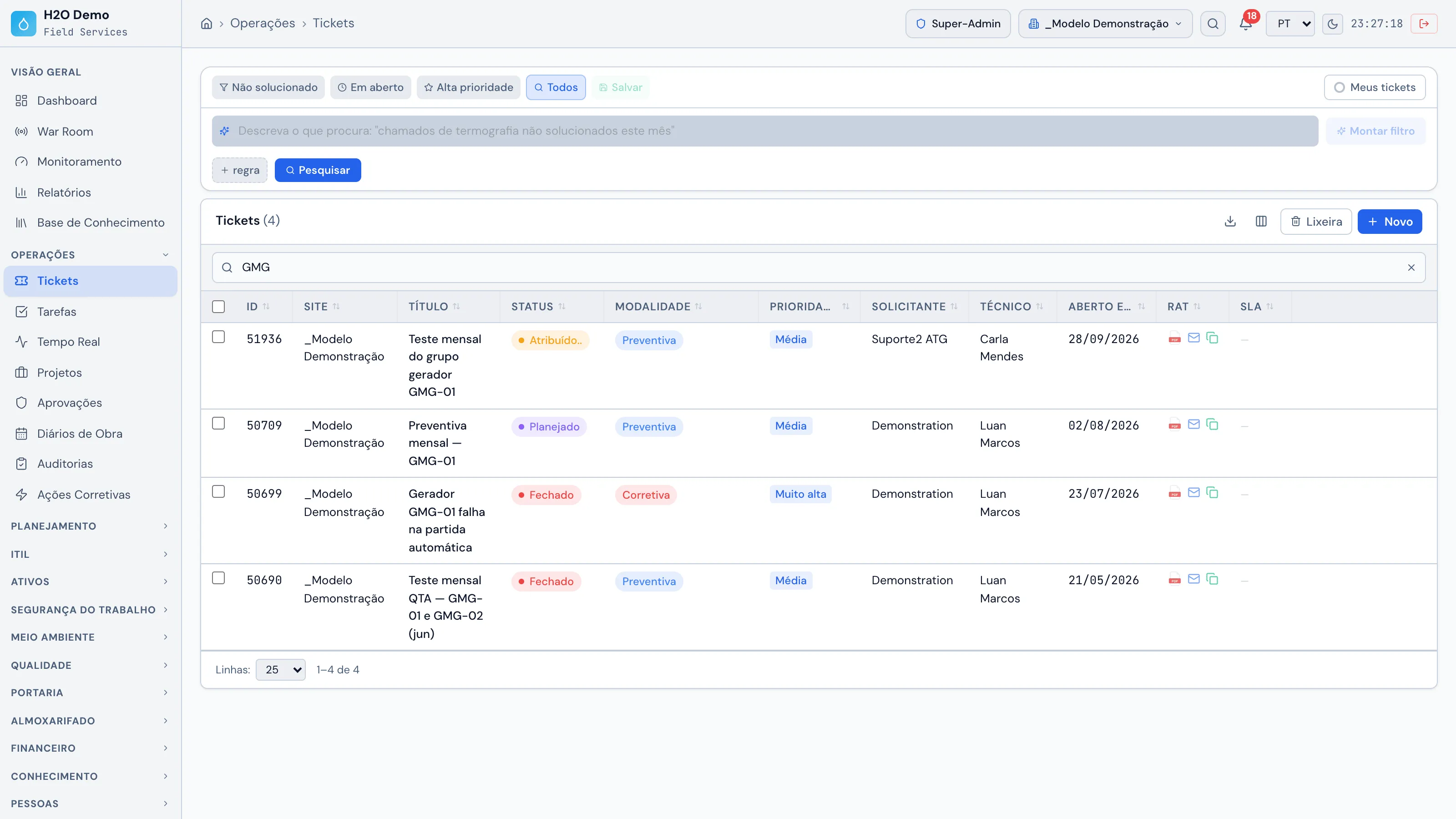Create a ticket with Novo button
Image resolution: width=1456 pixels, height=819 pixels.
[x=1390, y=222]
